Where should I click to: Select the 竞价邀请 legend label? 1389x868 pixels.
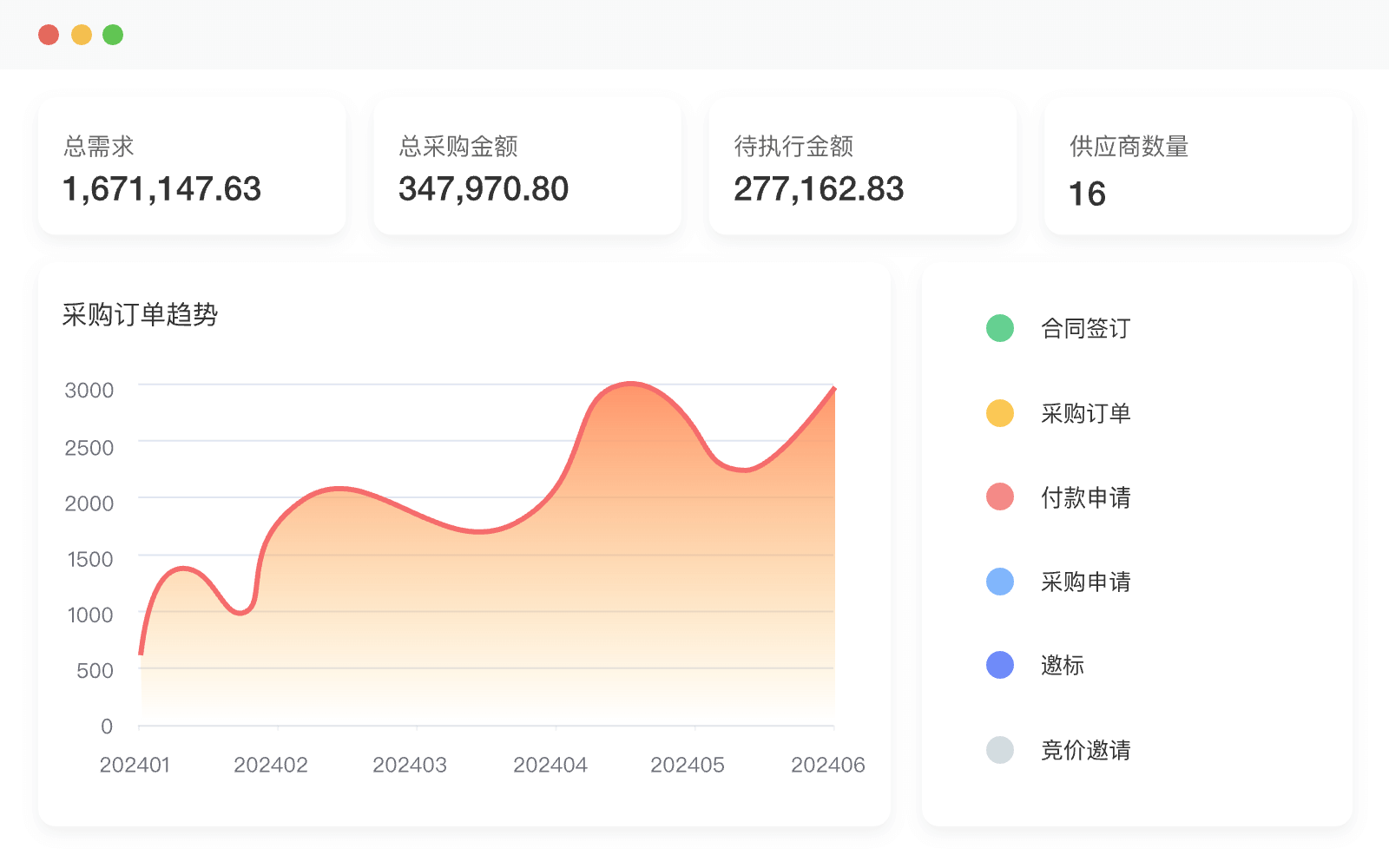point(1085,750)
